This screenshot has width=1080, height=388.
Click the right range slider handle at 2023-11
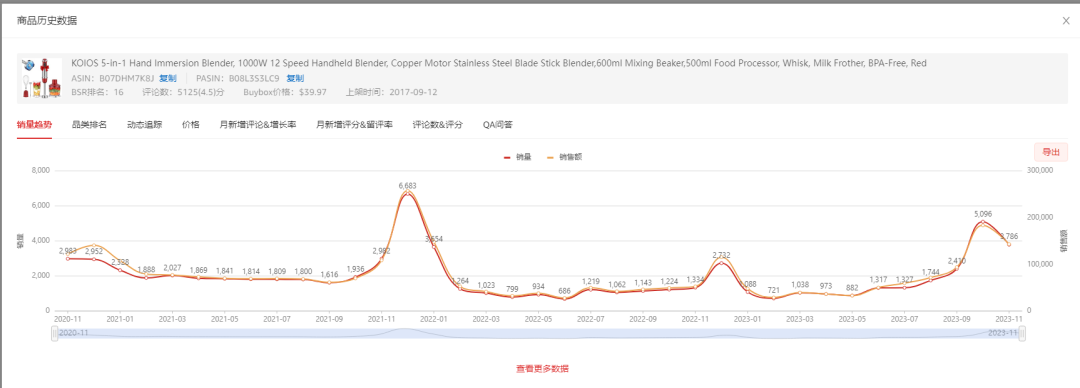pyautogui.click(x=1023, y=334)
